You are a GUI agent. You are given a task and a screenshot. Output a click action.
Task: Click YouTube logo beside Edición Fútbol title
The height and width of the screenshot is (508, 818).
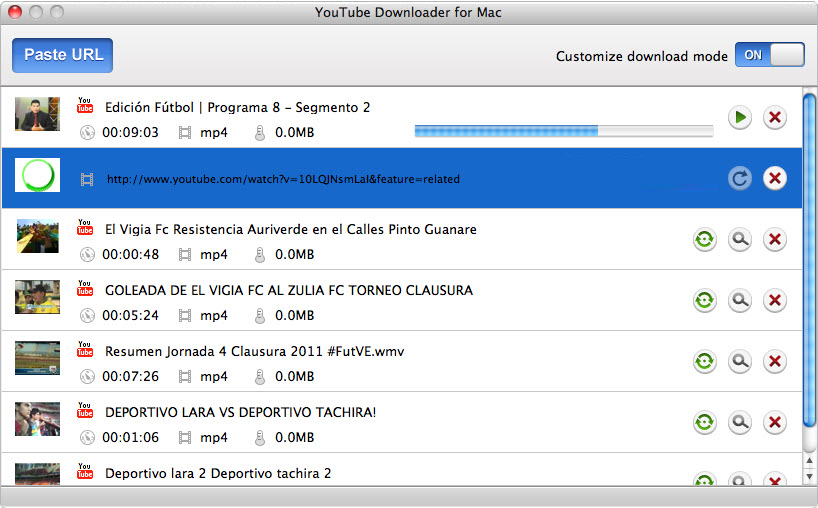pyautogui.click(x=85, y=105)
